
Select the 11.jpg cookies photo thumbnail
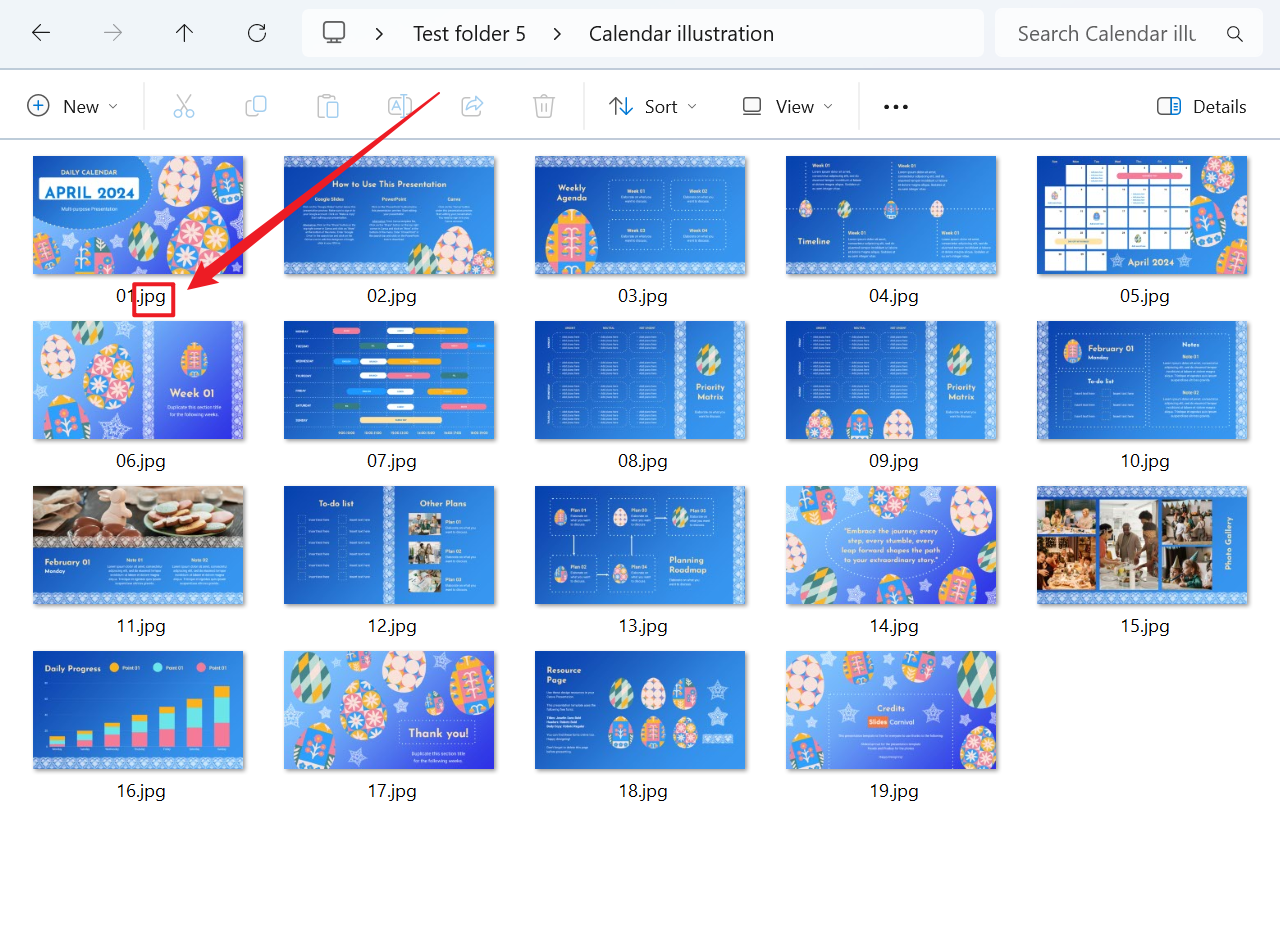[x=138, y=545]
